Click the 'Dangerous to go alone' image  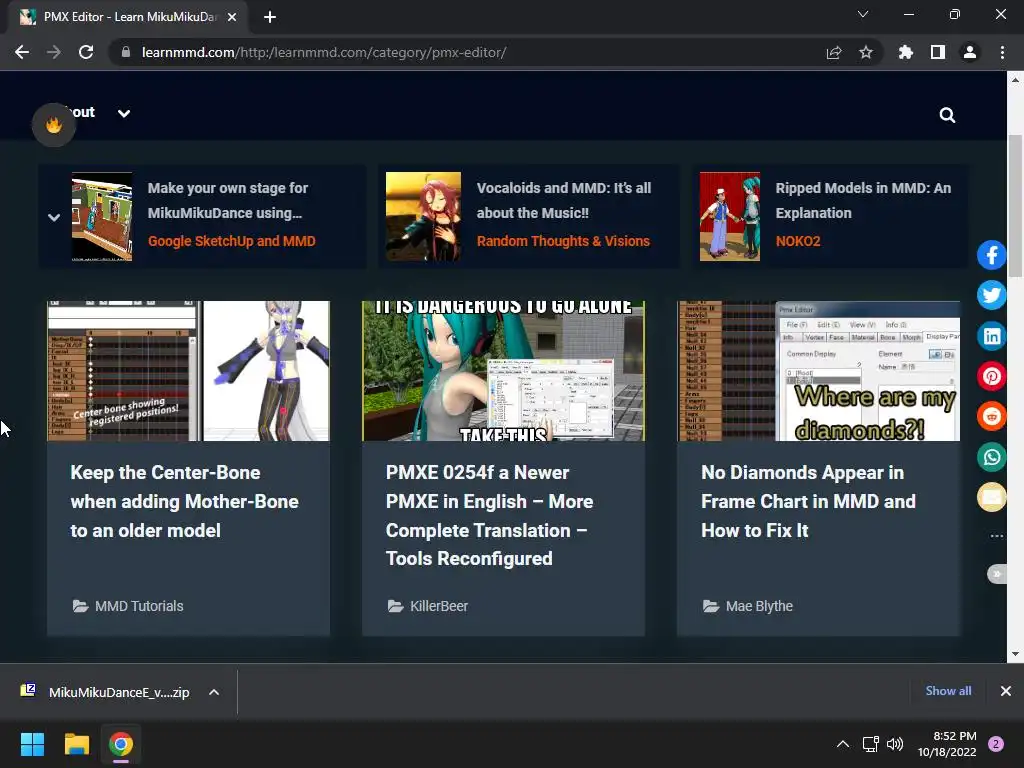504,371
